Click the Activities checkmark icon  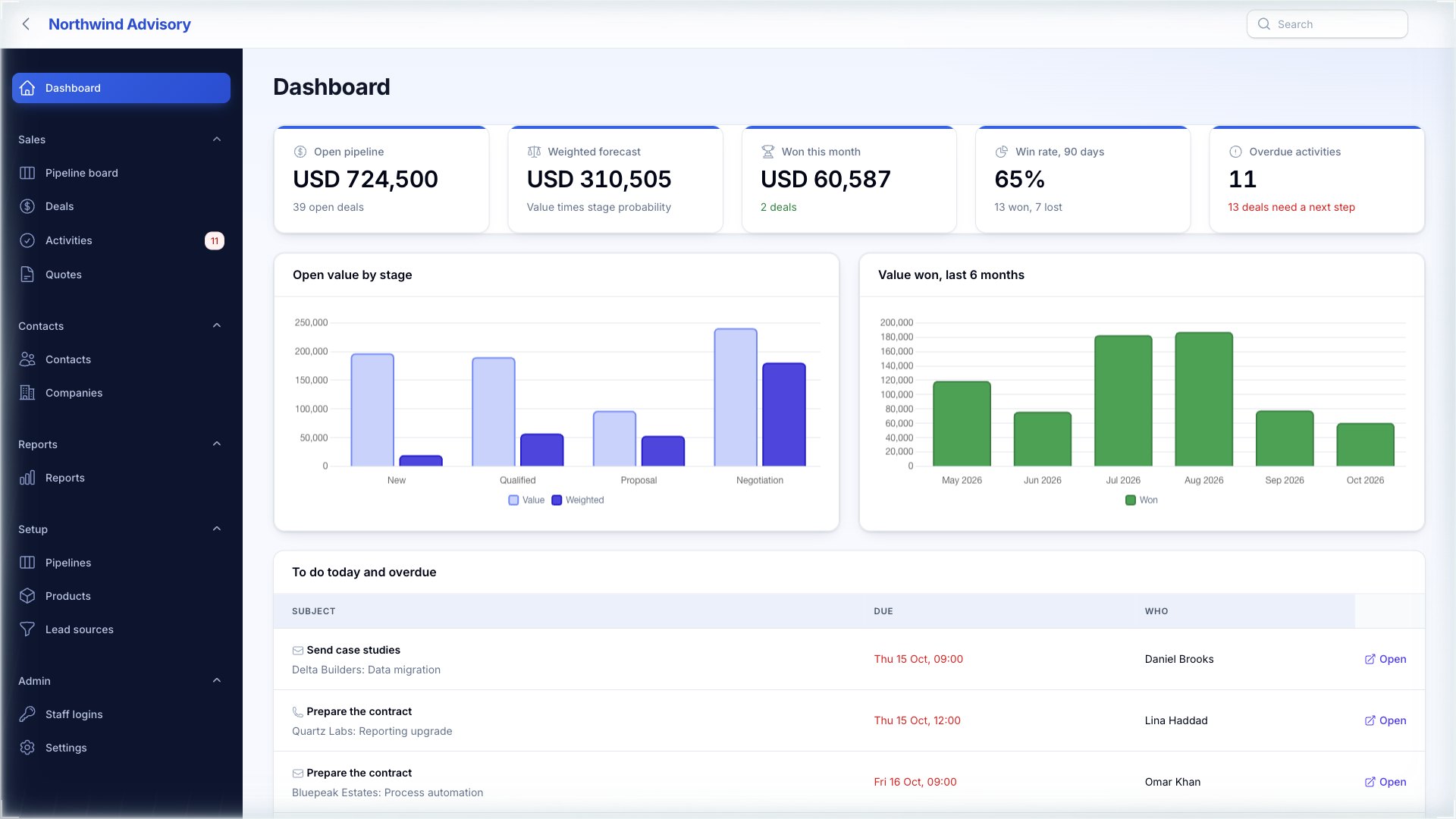(27, 240)
